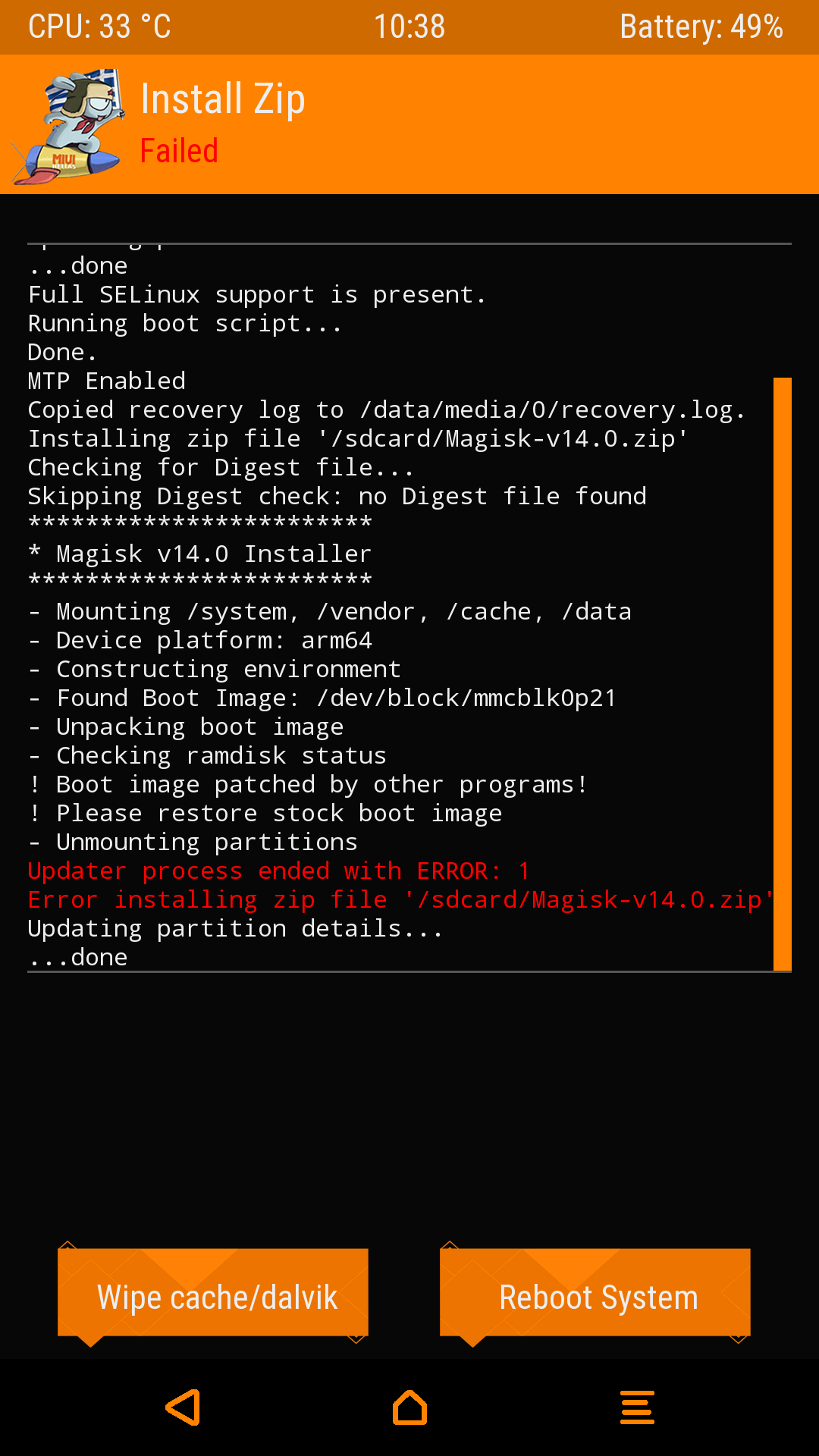This screenshot has width=819, height=1456.
Task: Tap the MIUI rocket mascot logo
Action: pyautogui.click(x=70, y=126)
